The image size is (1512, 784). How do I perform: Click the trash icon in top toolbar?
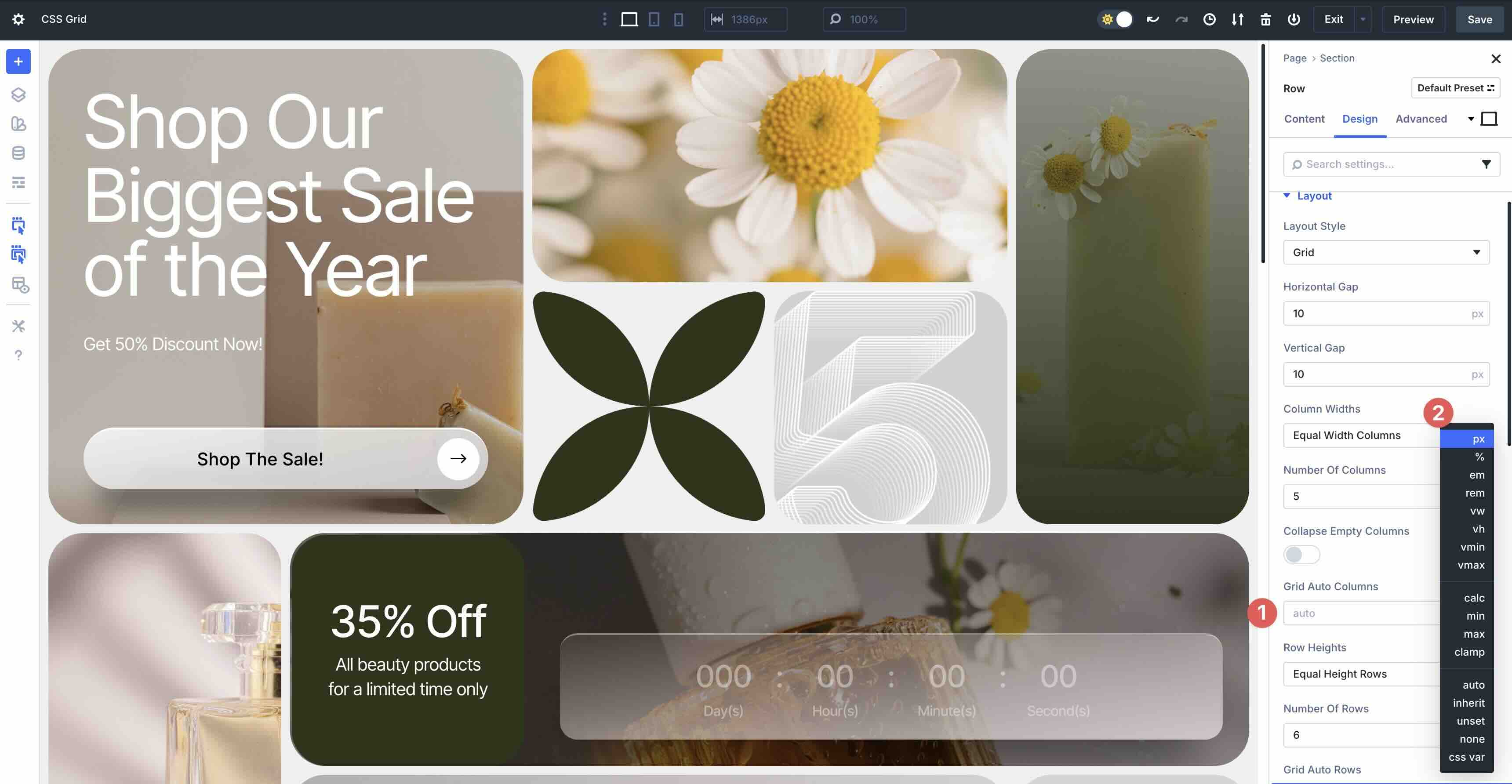pyautogui.click(x=1265, y=19)
